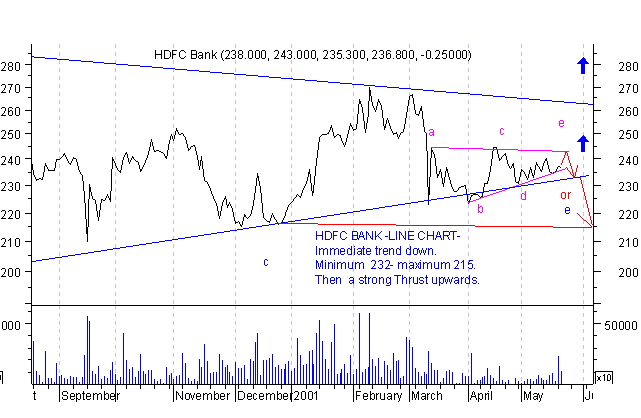Image resolution: width=641 pixels, height=418 pixels.
Task: Click 200 on the right price axis
Action: (x=628, y=273)
